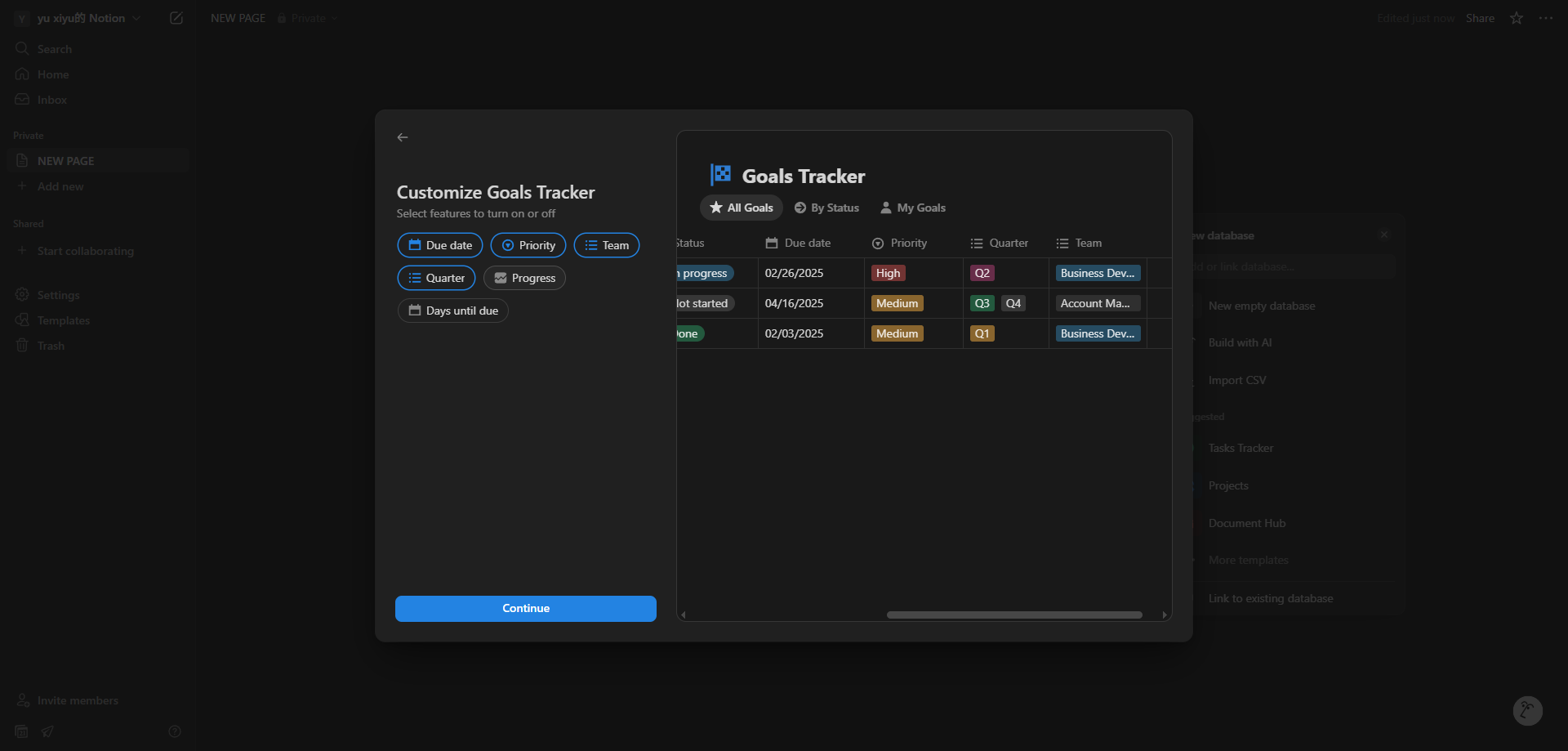Click the Not started status tag
1568x751 pixels.
point(705,303)
